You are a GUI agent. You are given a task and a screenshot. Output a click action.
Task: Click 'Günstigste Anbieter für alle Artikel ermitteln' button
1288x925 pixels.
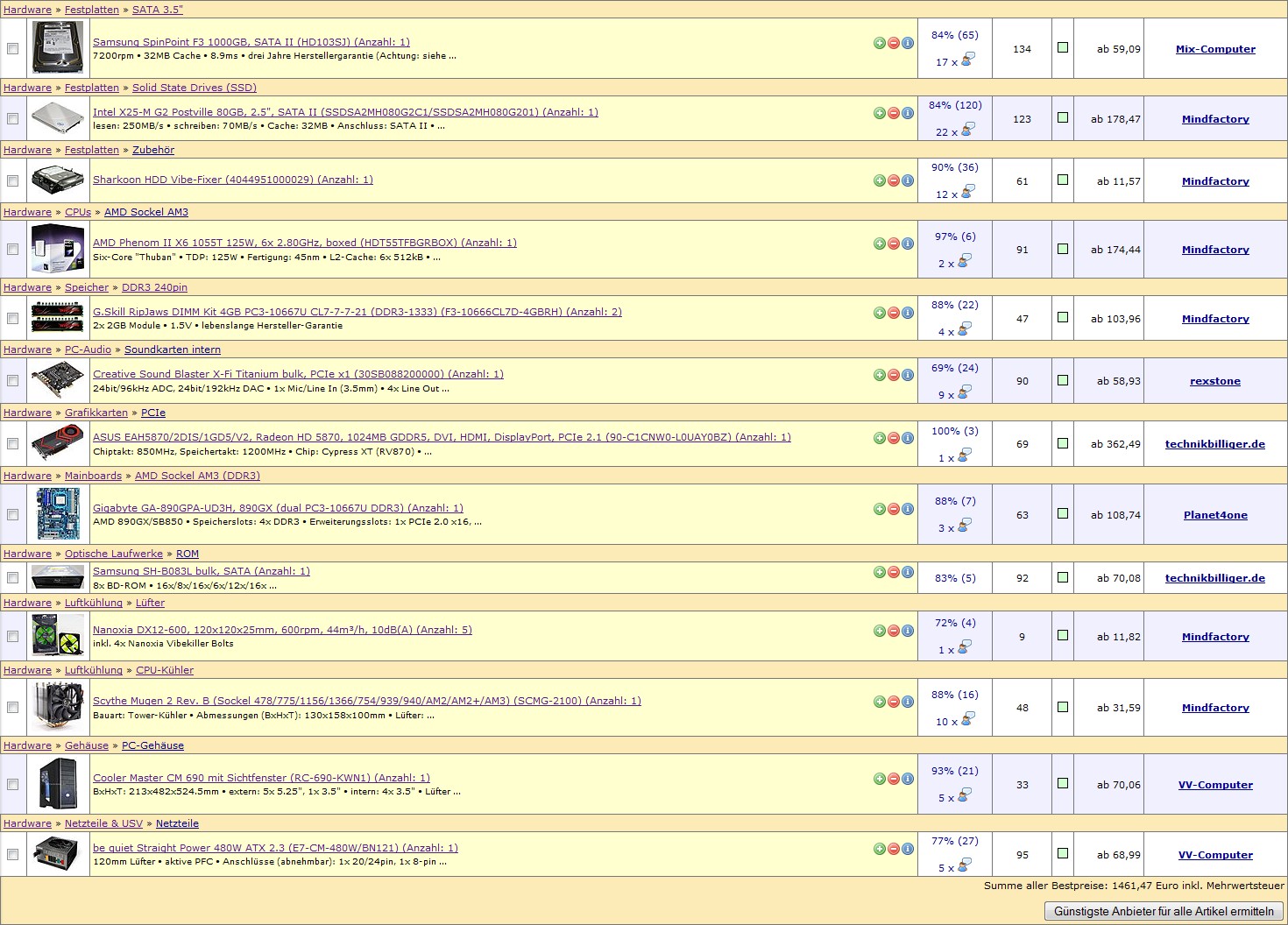point(1164,911)
